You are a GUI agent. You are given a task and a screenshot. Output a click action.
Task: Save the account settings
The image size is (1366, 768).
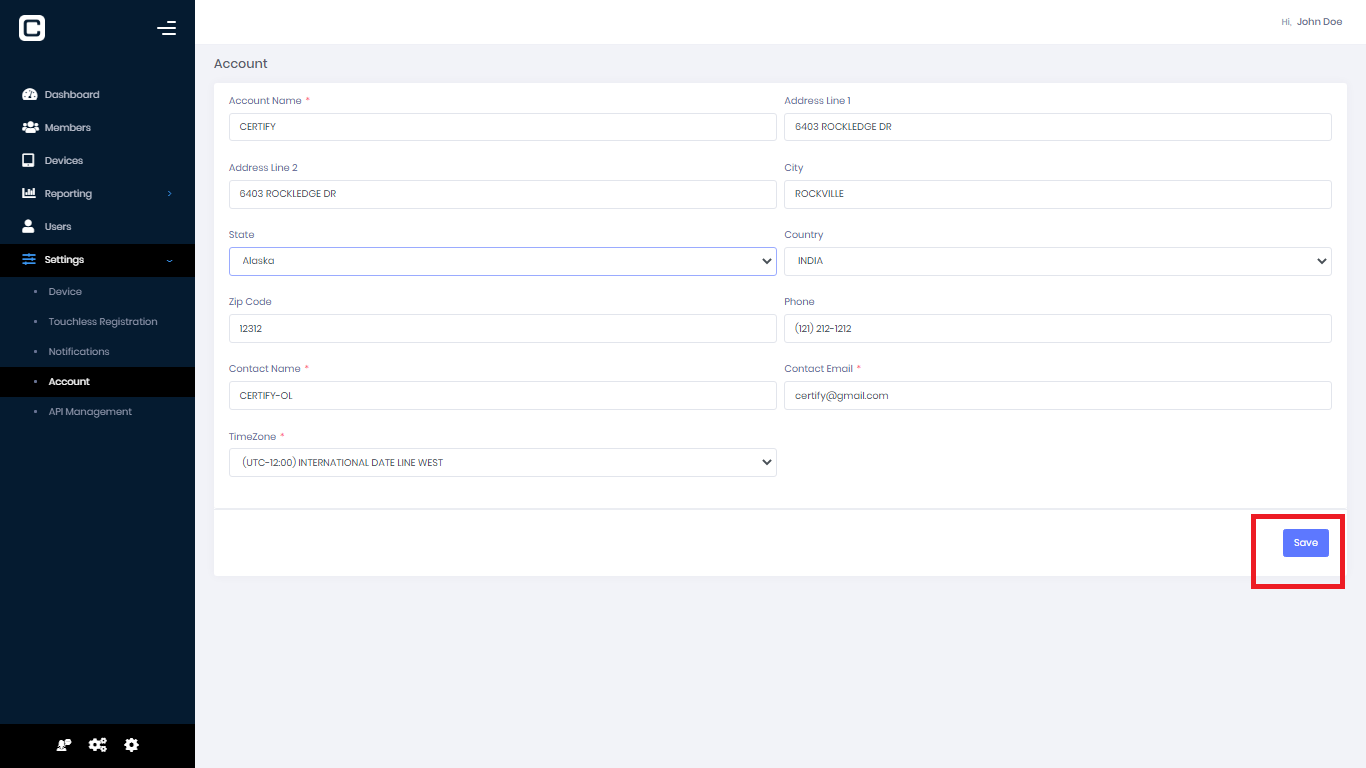pyautogui.click(x=1305, y=542)
